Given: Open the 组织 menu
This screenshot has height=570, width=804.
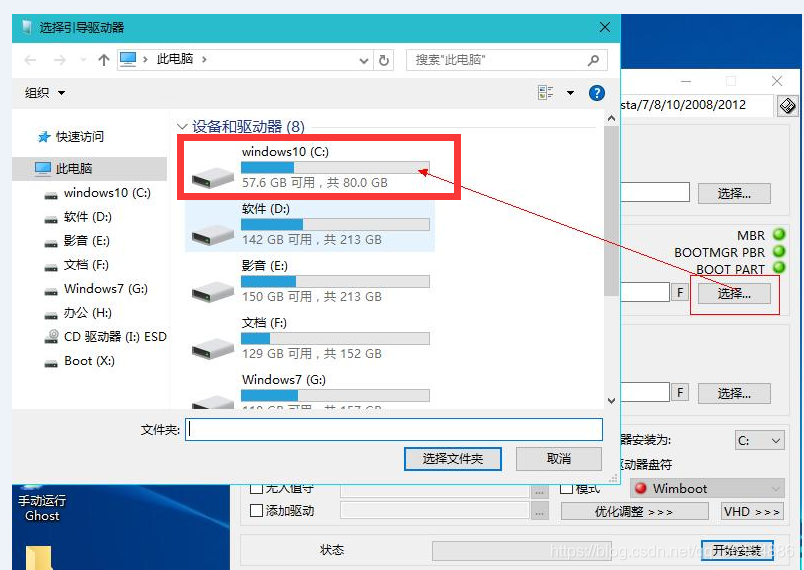Looking at the screenshot, I should click(x=45, y=93).
